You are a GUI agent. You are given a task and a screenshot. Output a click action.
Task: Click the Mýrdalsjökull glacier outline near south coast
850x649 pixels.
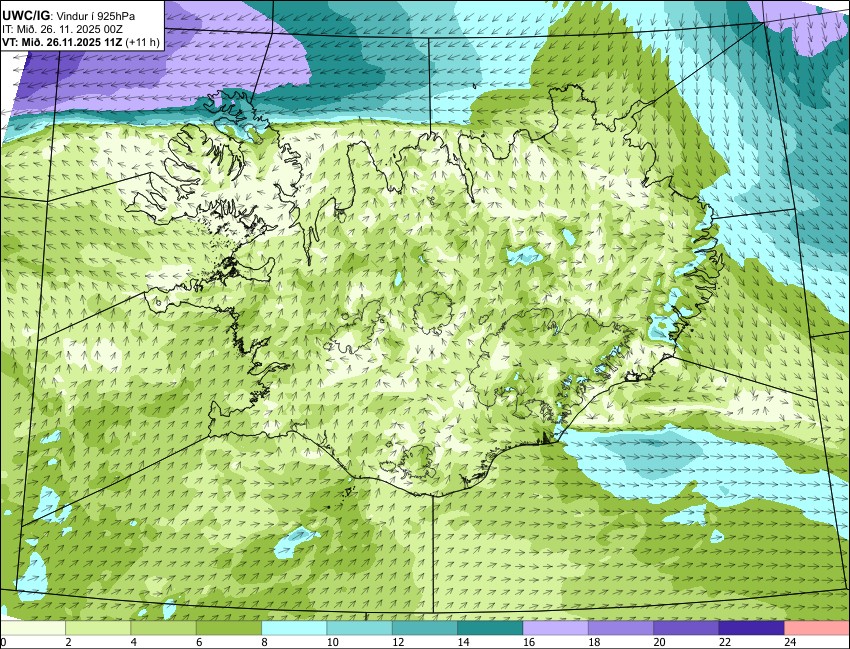[417, 460]
